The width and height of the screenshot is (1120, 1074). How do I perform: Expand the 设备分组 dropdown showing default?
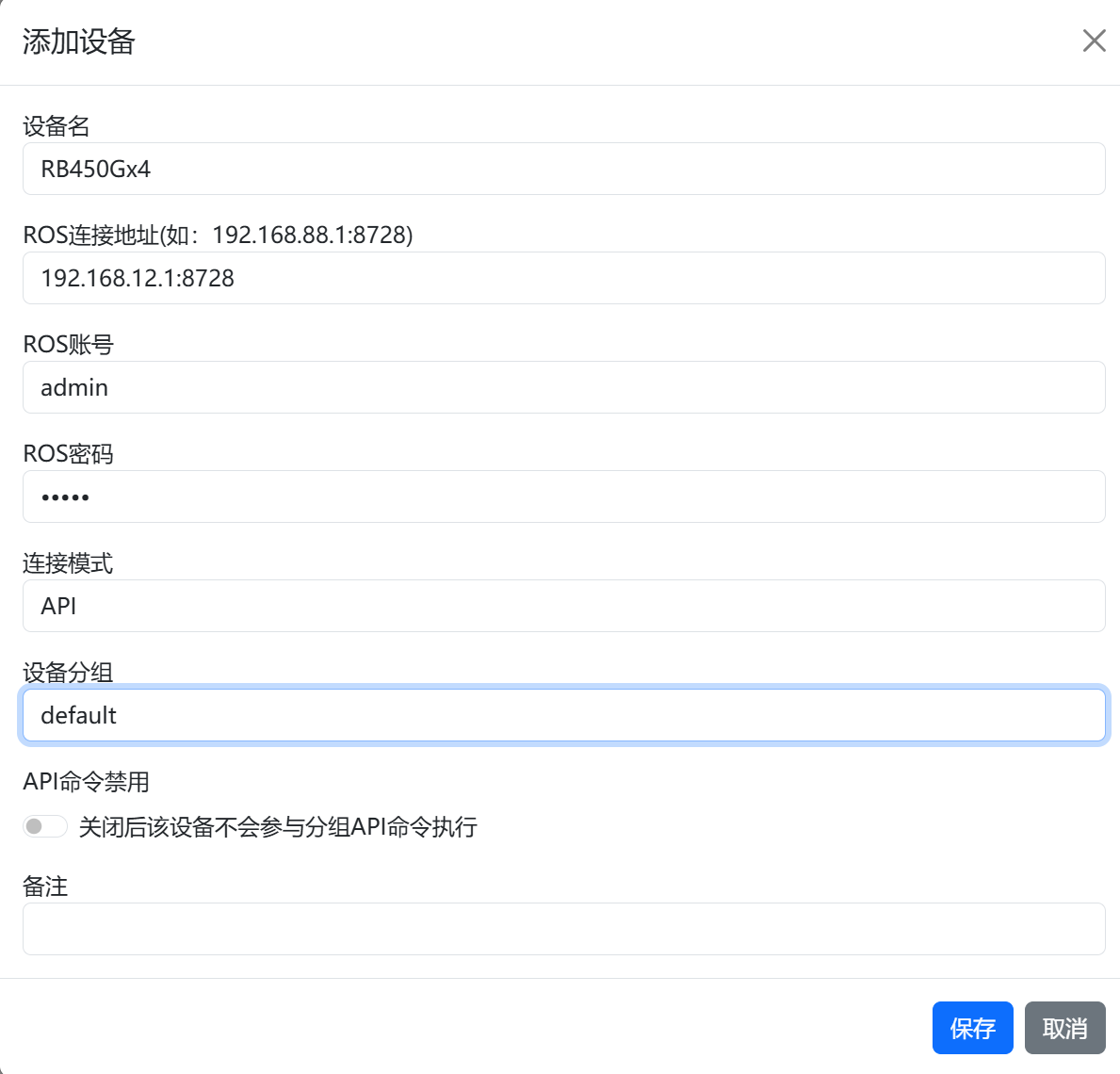(x=563, y=715)
